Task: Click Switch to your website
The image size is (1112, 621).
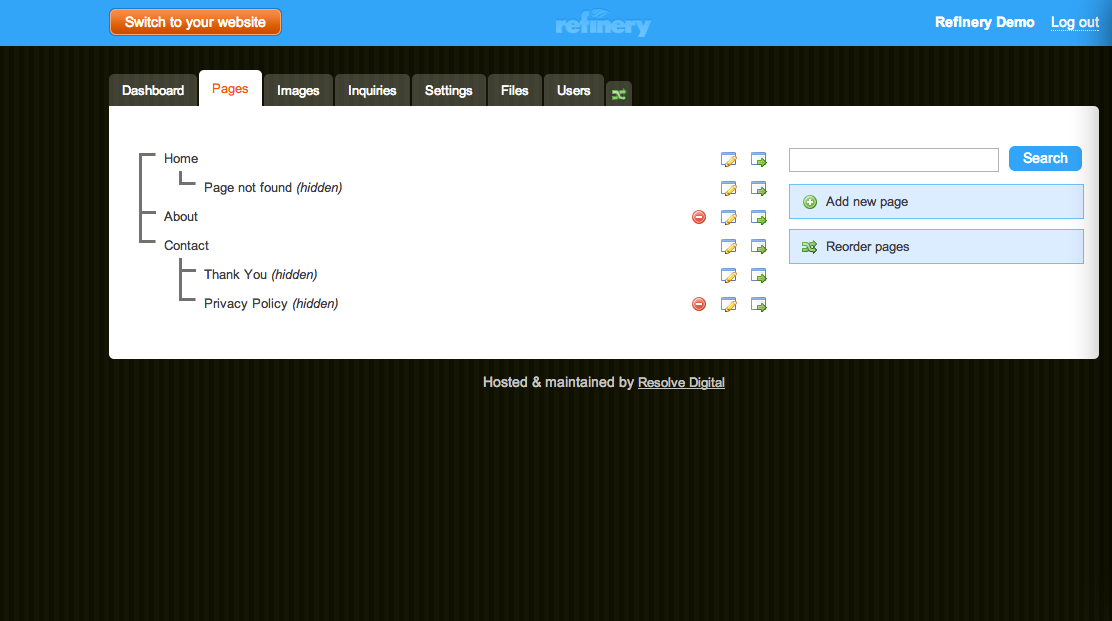Action: (195, 21)
